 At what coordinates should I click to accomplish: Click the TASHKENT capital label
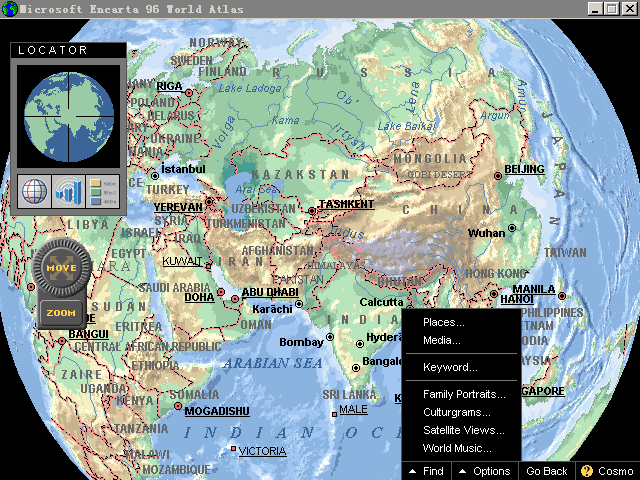click(347, 204)
